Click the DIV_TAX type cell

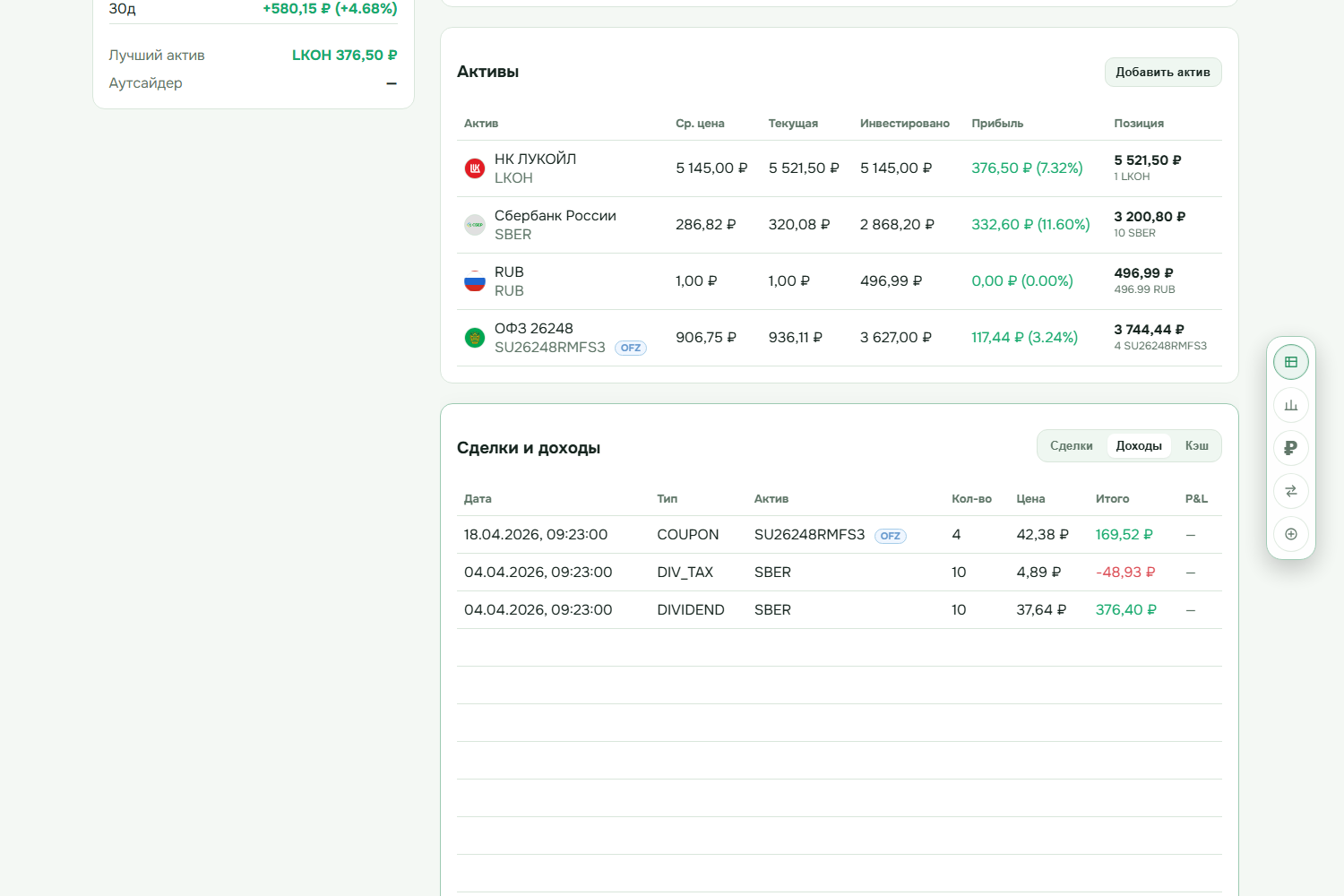click(x=685, y=572)
